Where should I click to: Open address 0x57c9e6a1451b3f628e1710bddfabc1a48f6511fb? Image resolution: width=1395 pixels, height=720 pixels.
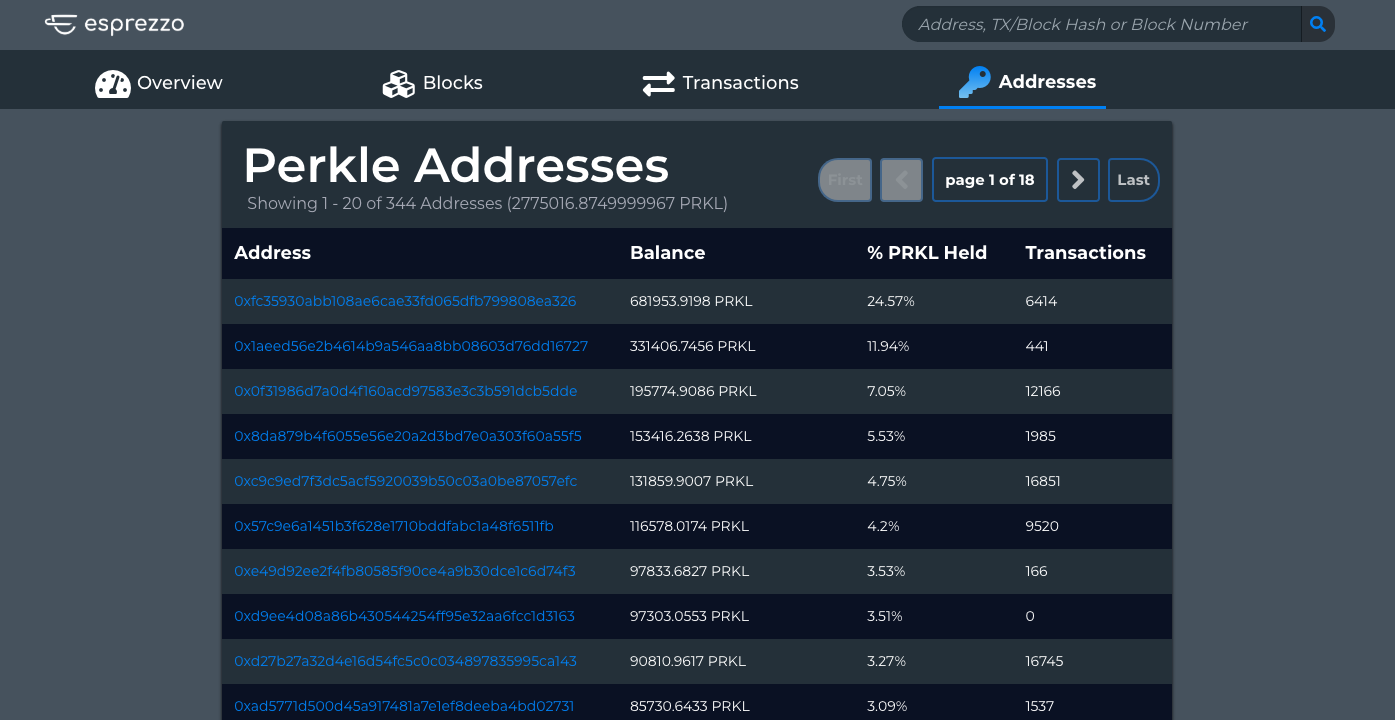click(394, 526)
